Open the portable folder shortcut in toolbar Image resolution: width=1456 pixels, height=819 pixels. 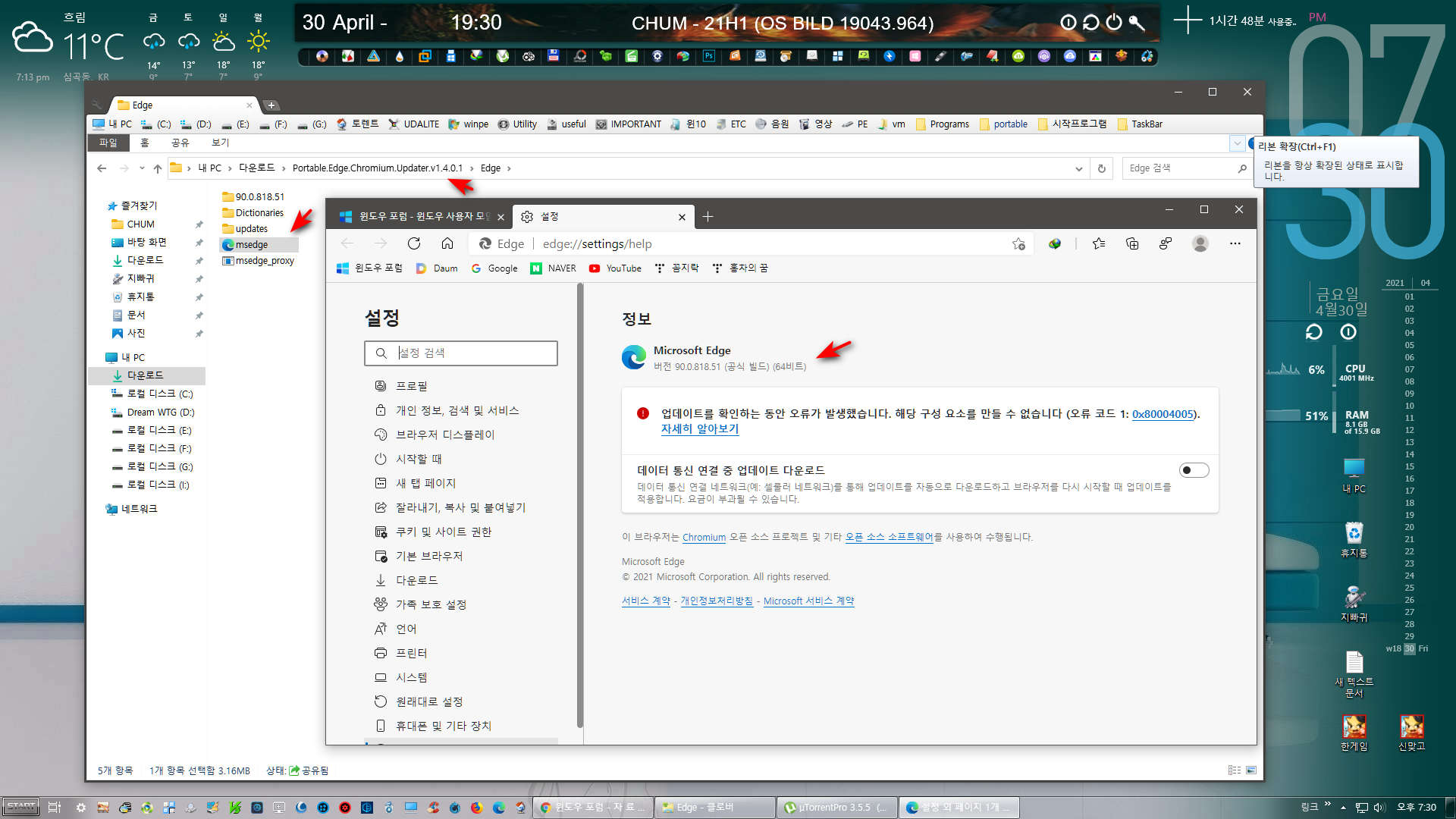tap(1003, 124)
